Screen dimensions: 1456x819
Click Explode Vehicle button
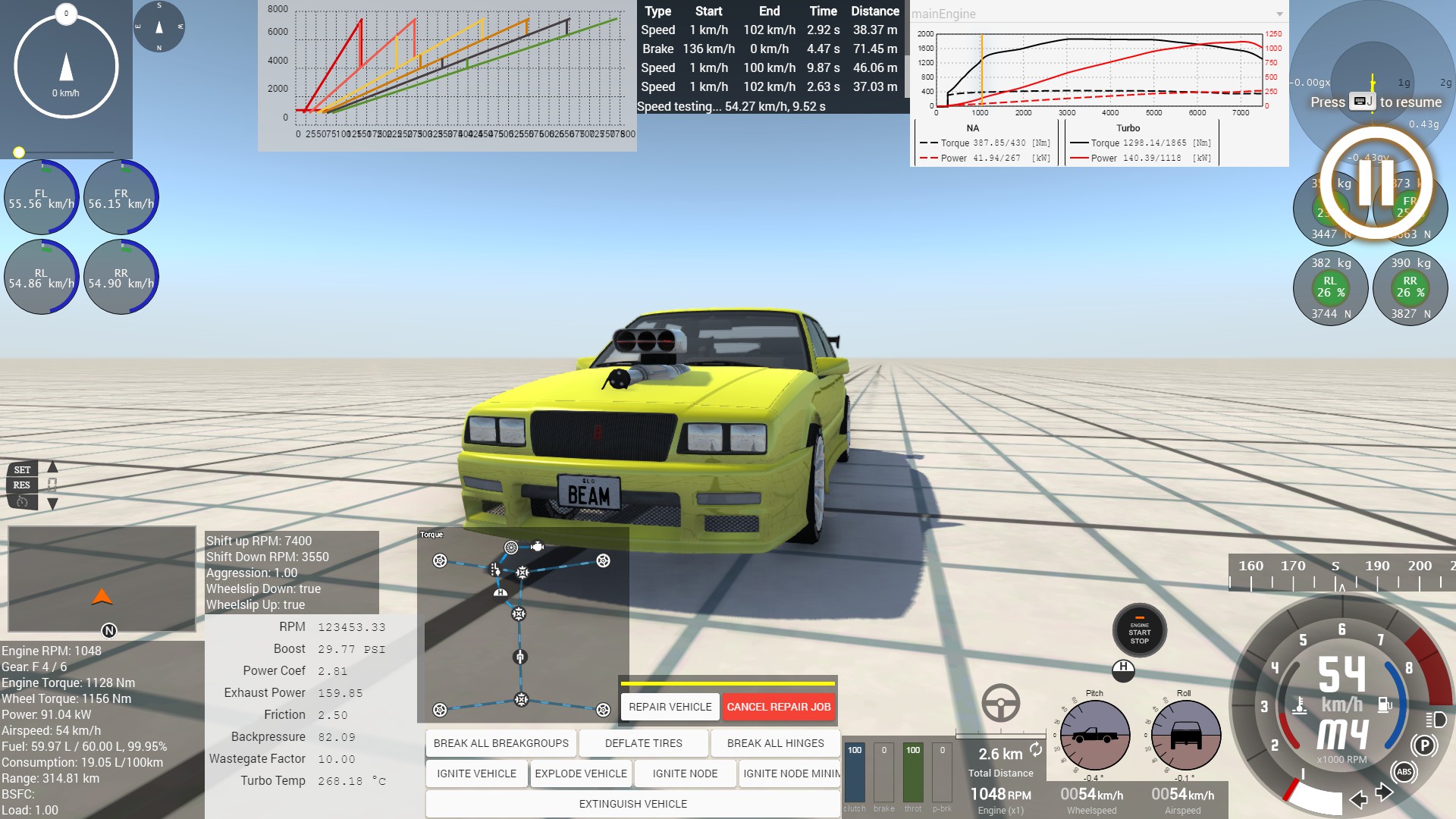(581, 773)
